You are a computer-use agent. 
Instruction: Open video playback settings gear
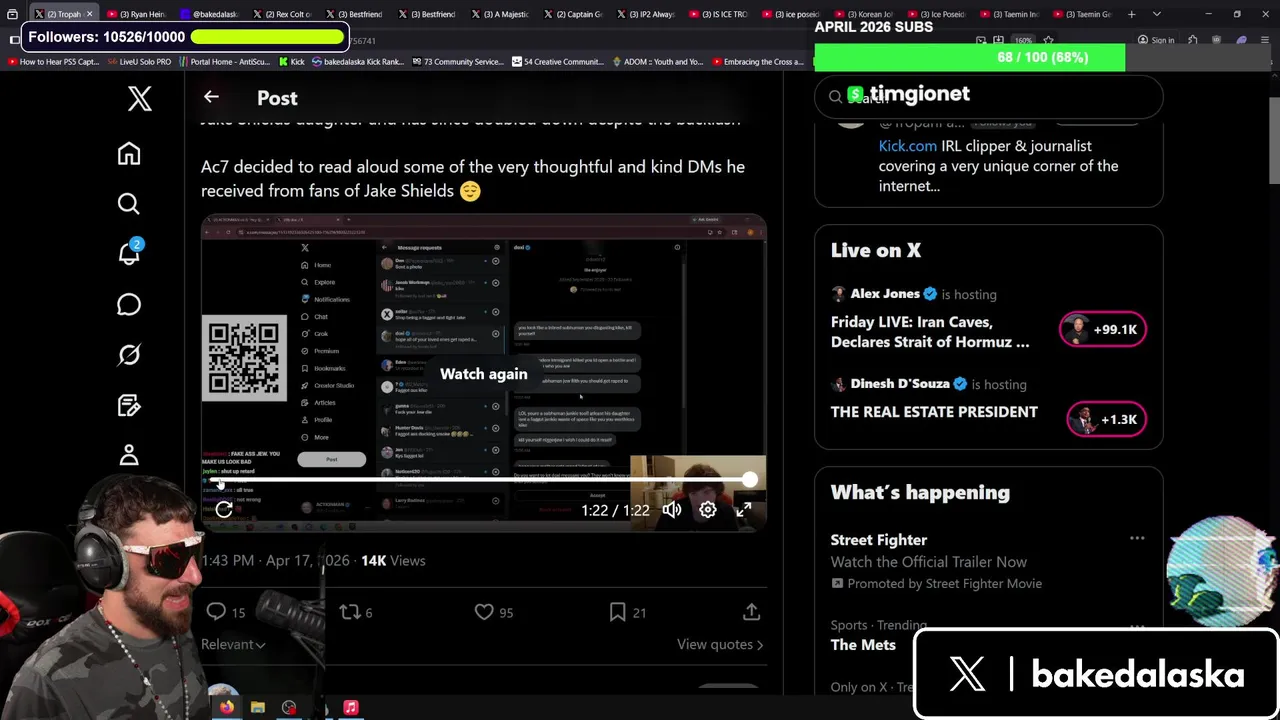pos(708,510)
